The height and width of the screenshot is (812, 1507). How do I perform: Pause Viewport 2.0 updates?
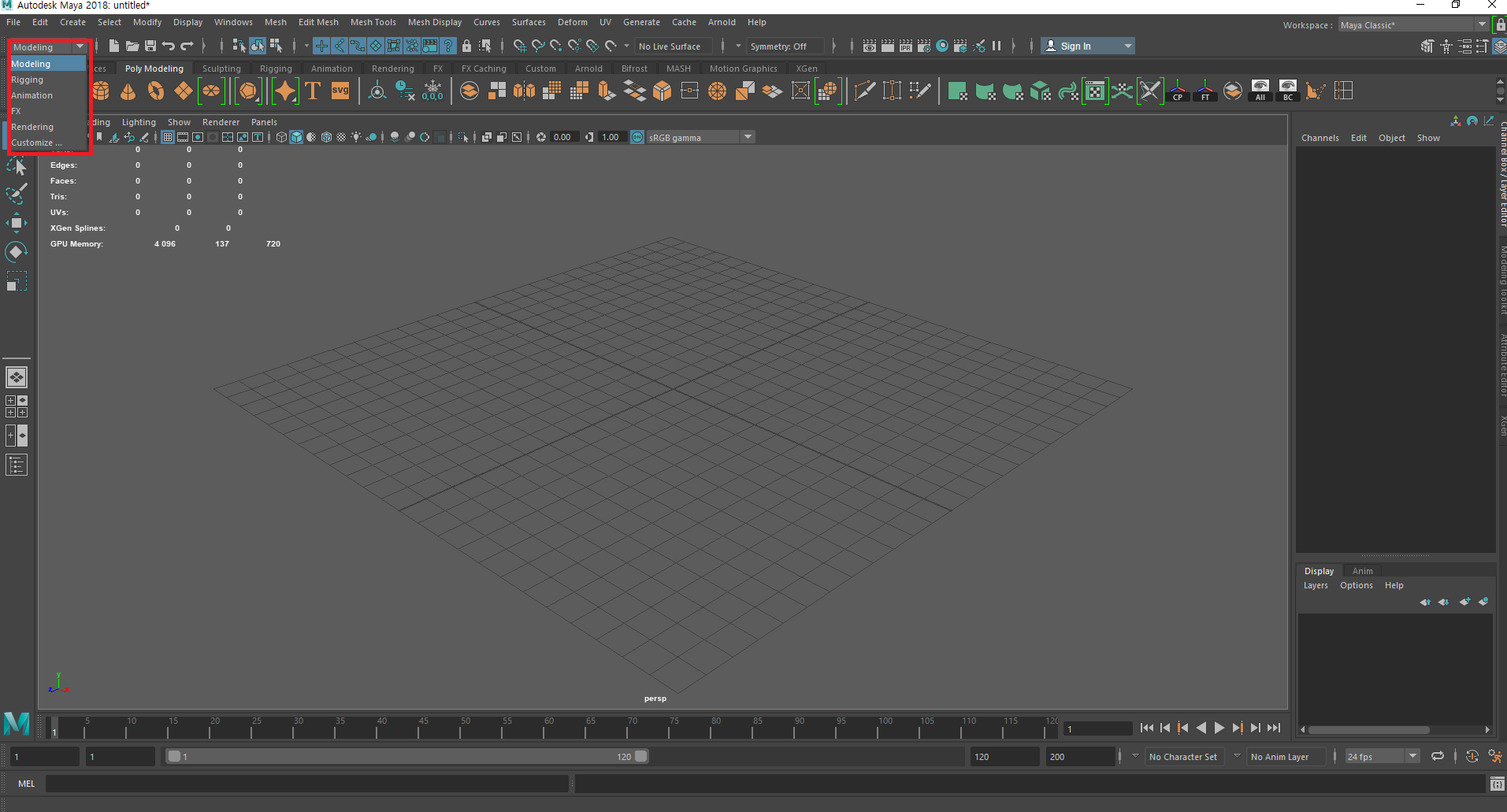pos(997,46)
